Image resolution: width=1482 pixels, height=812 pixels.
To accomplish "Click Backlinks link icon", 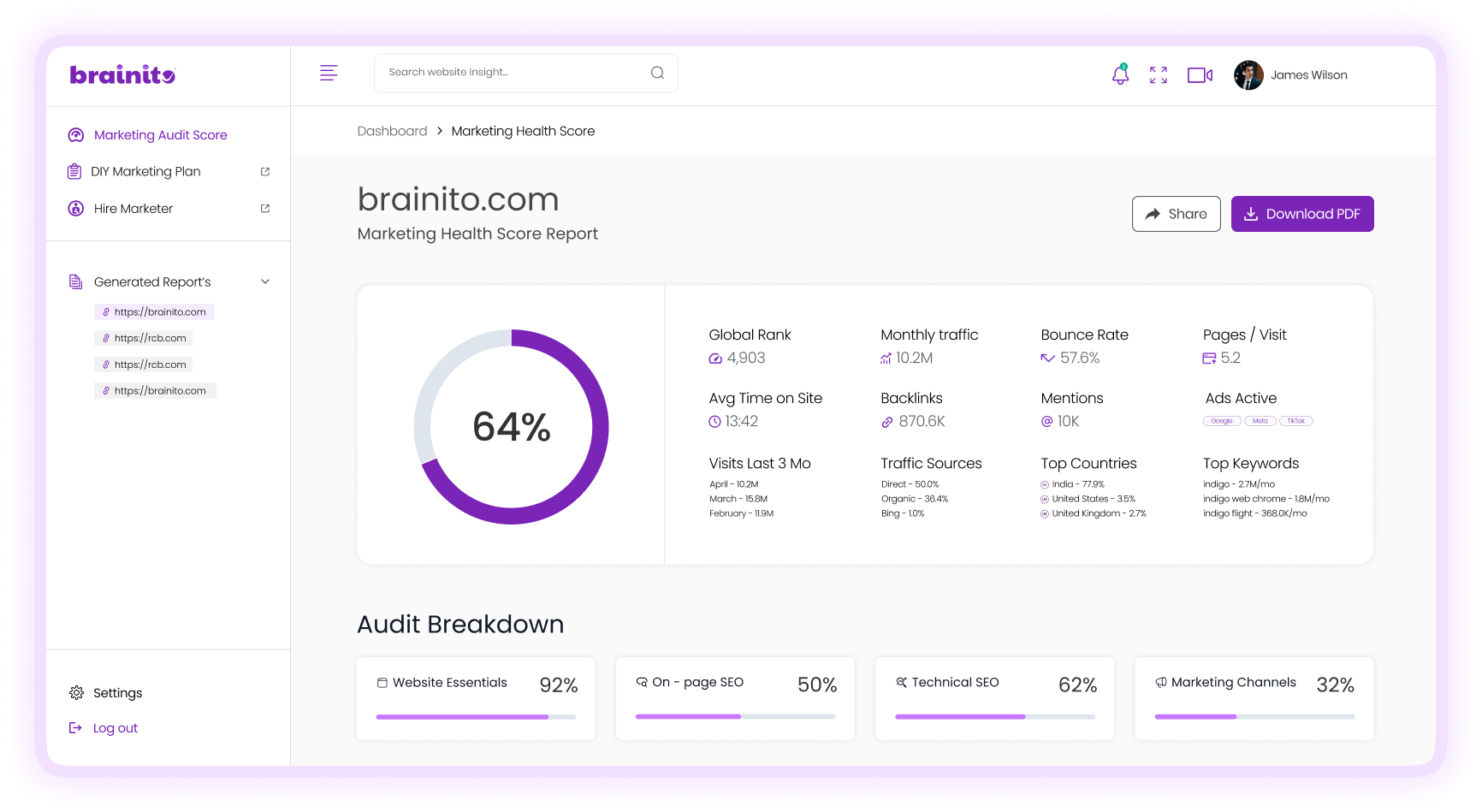I will click(x=887, y=422).
